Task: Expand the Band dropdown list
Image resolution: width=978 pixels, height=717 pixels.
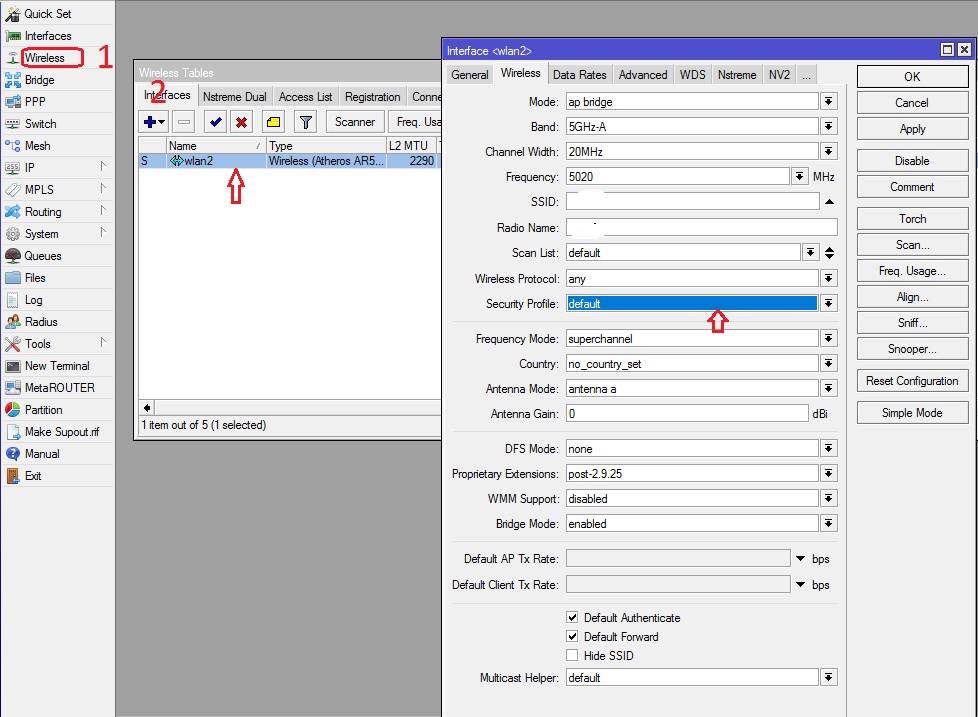Action: (x=828, y=127)
